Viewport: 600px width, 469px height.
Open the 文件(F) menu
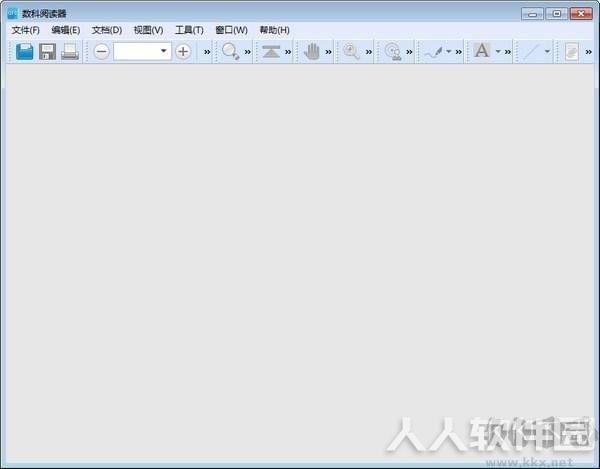tap(26, 30)
